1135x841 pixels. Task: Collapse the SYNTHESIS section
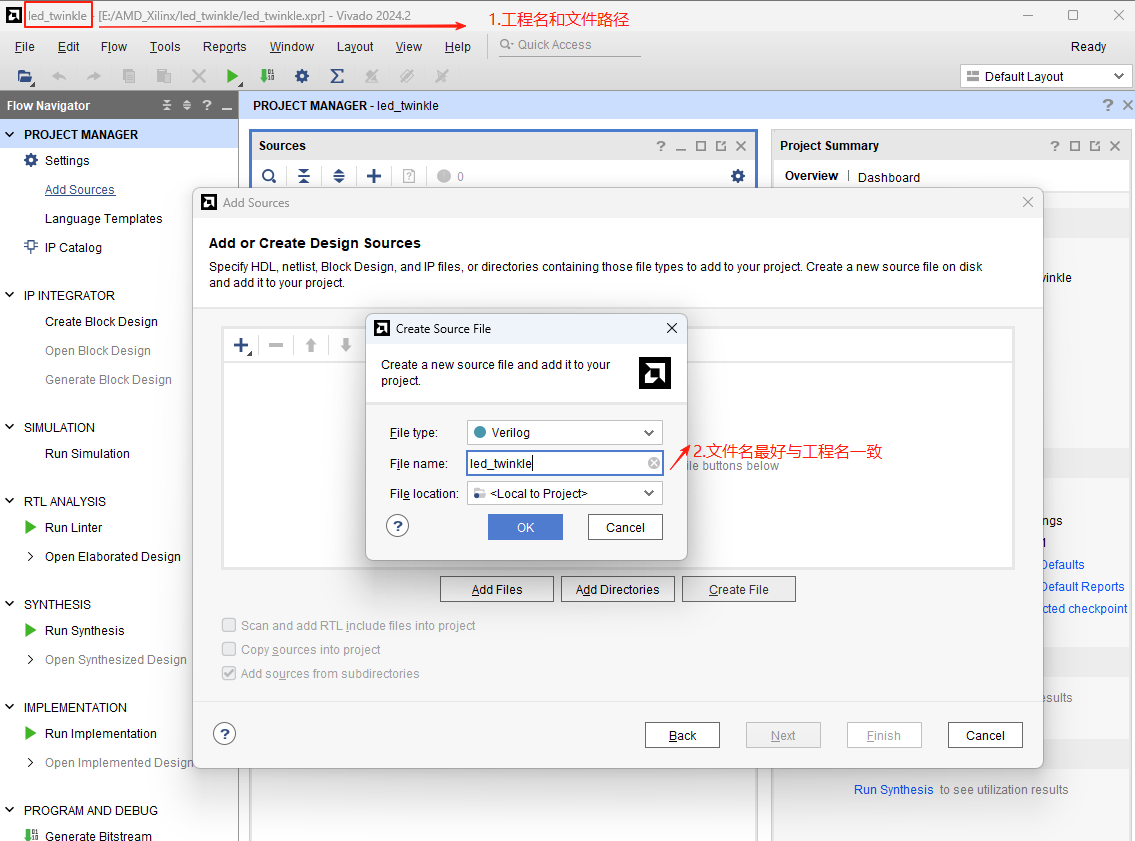[x=10, y=604]
